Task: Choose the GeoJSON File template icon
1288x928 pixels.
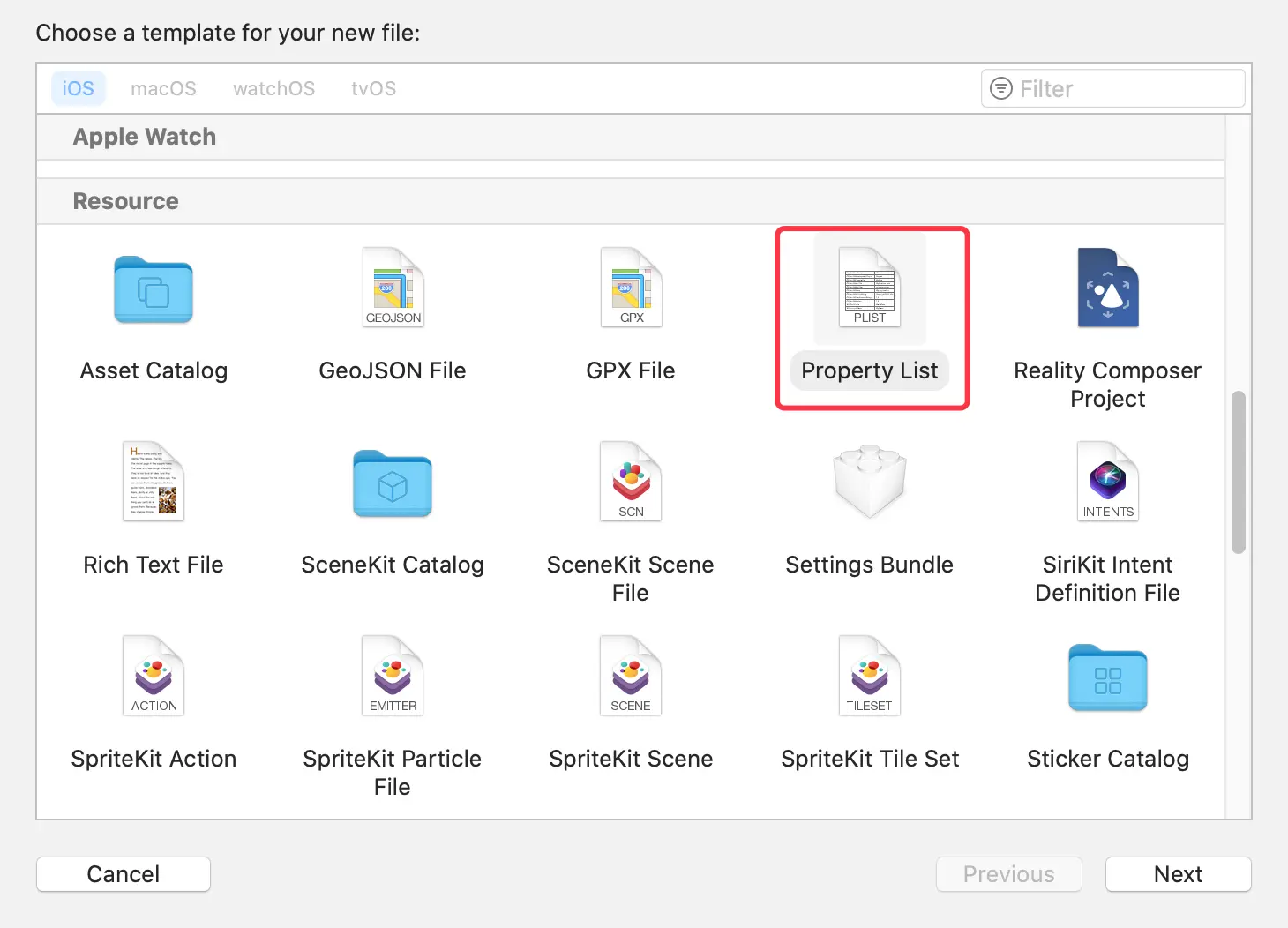Action: pos(393,288)
